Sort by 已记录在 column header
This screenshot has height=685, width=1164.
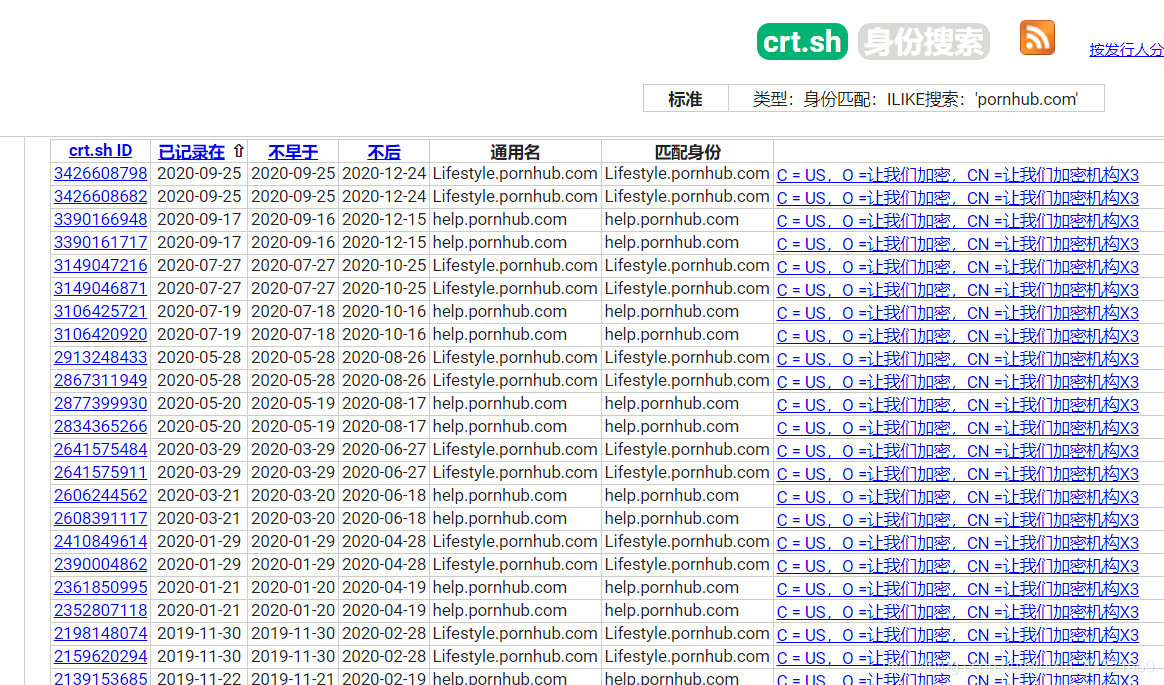tap(192, 152)
